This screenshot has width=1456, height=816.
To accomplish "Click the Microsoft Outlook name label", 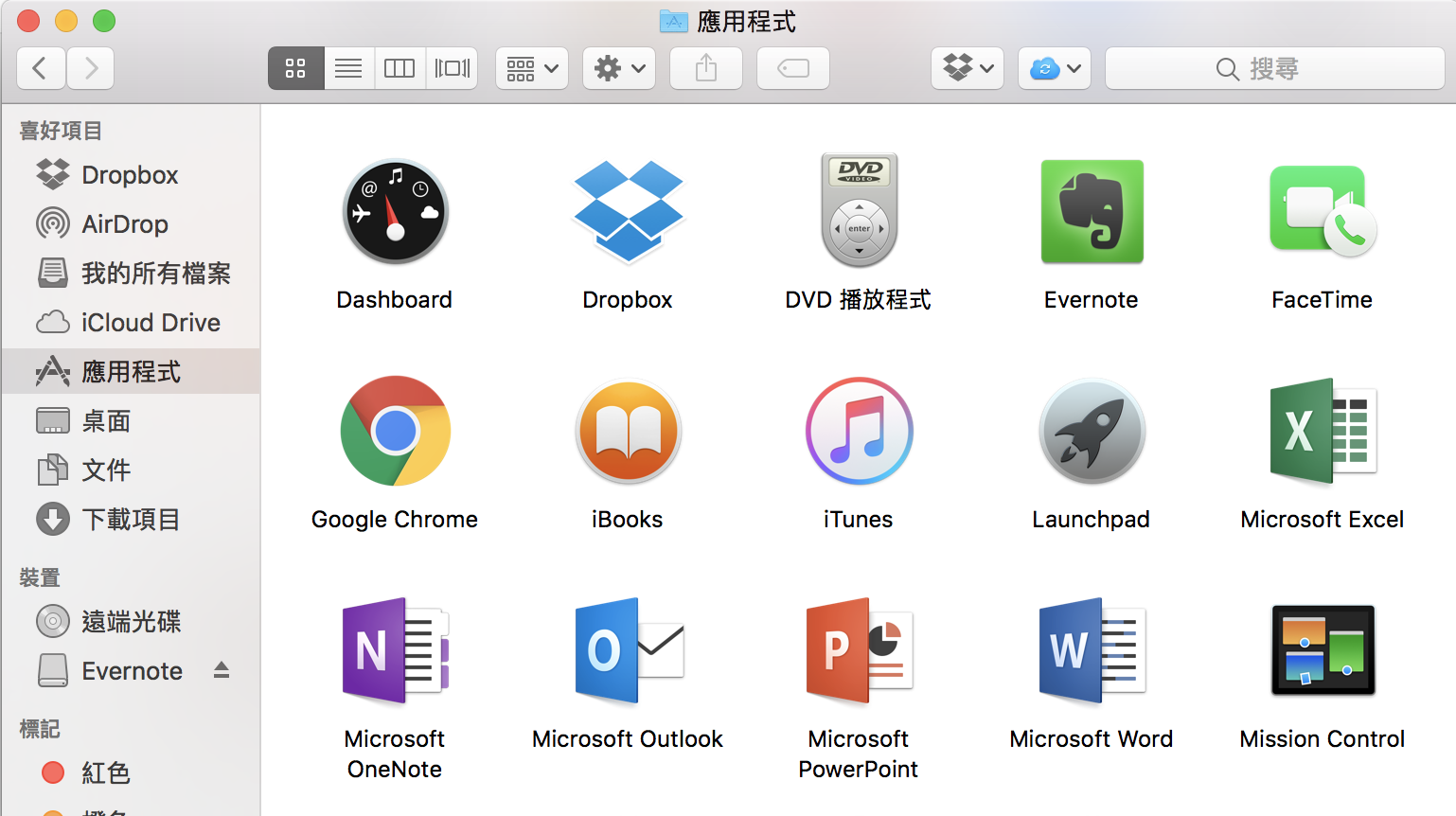I will (x=628, y=739).
